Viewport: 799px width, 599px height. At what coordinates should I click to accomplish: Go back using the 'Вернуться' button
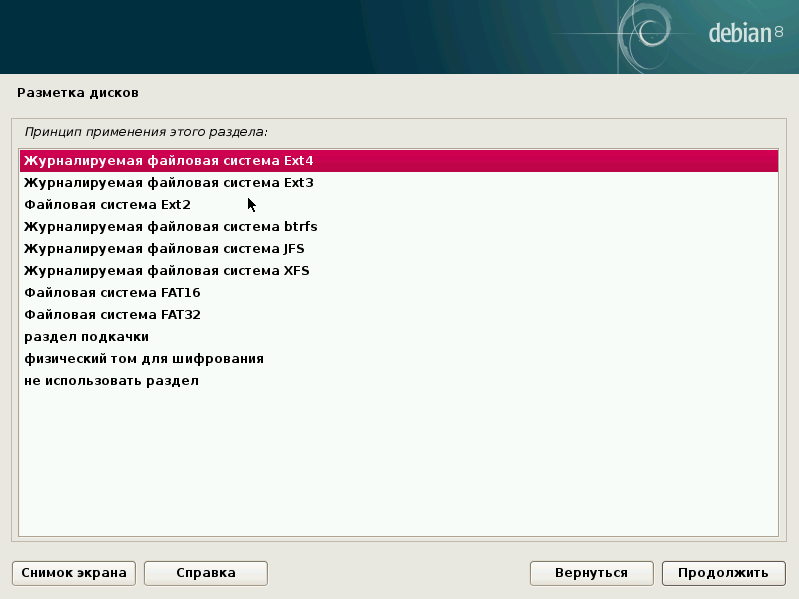(592, 573)
